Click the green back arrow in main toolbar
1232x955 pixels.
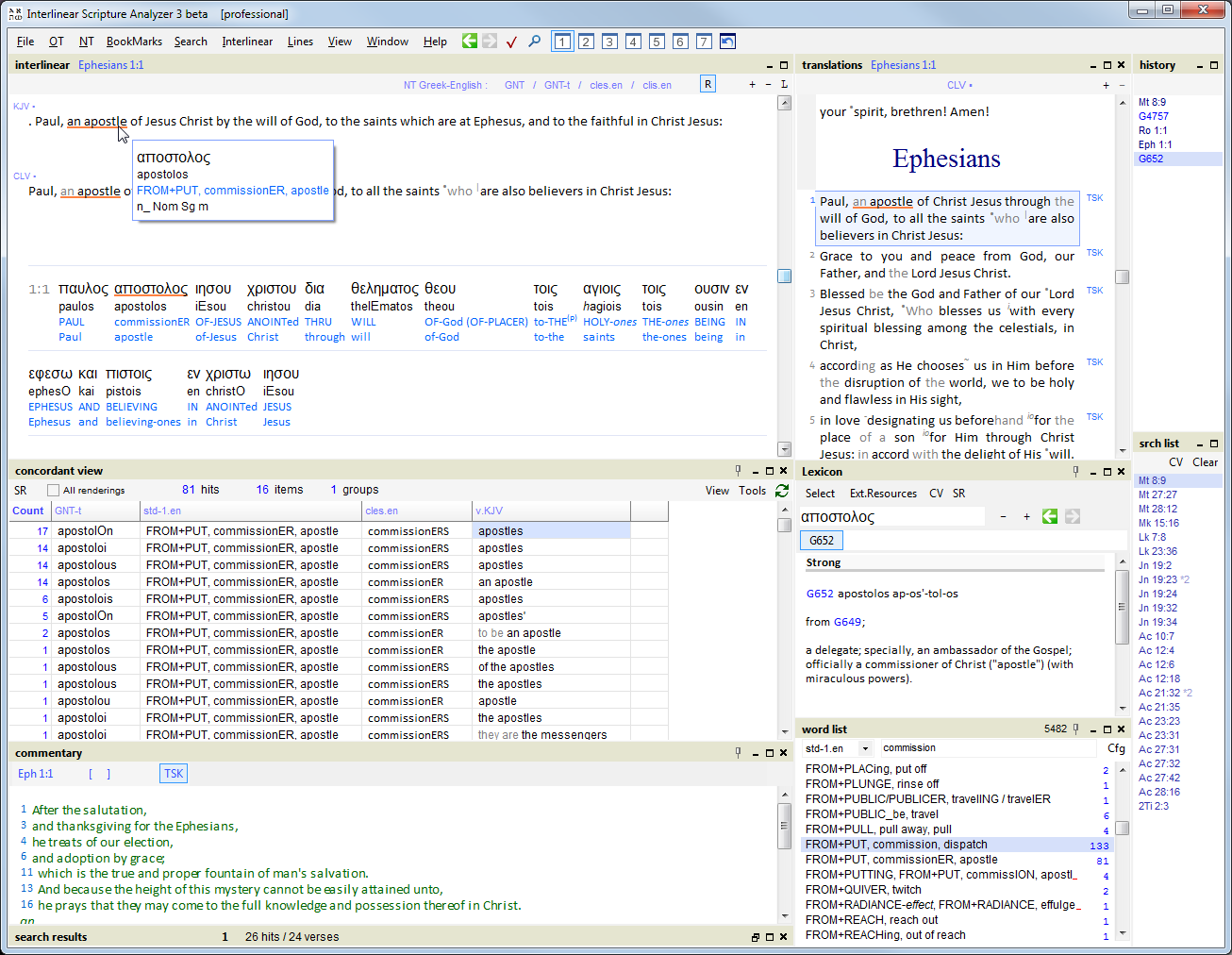point(469,41)
